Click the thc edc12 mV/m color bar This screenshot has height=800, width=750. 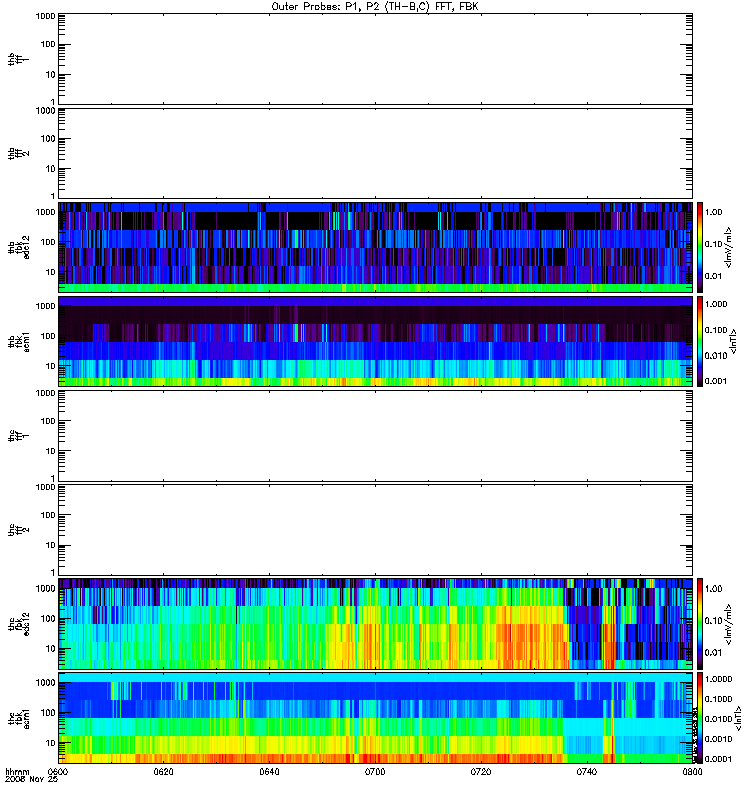[x=700, y=624]
